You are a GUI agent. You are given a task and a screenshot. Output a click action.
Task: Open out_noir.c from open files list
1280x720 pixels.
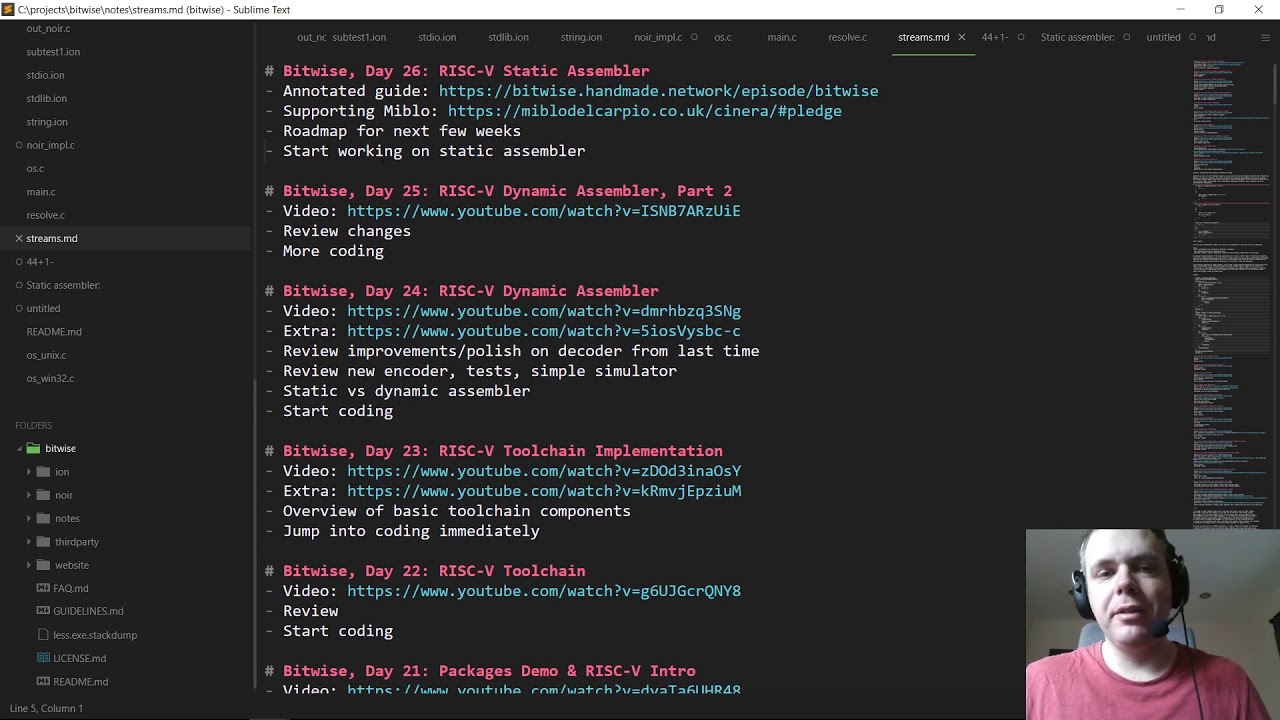[x=48, y=28]
